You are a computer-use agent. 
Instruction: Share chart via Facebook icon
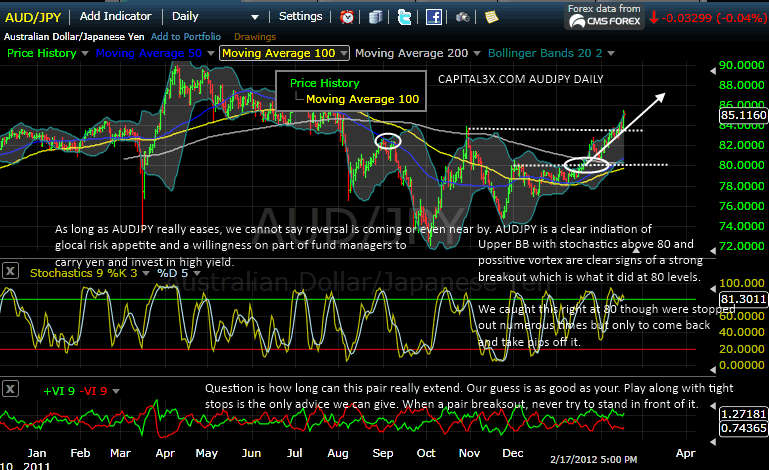[434, 17]
